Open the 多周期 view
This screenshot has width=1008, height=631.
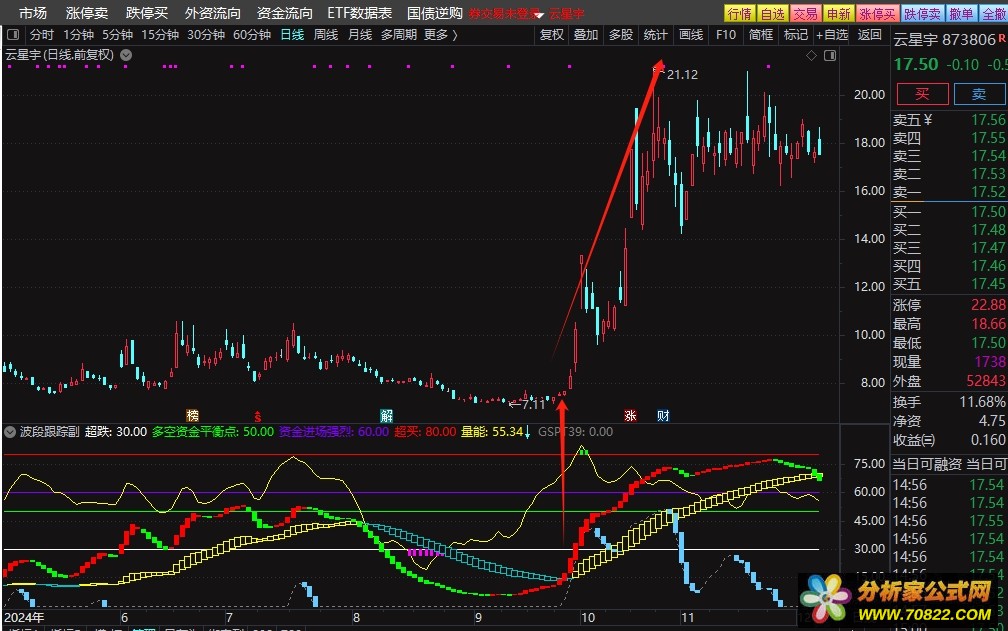399,35
